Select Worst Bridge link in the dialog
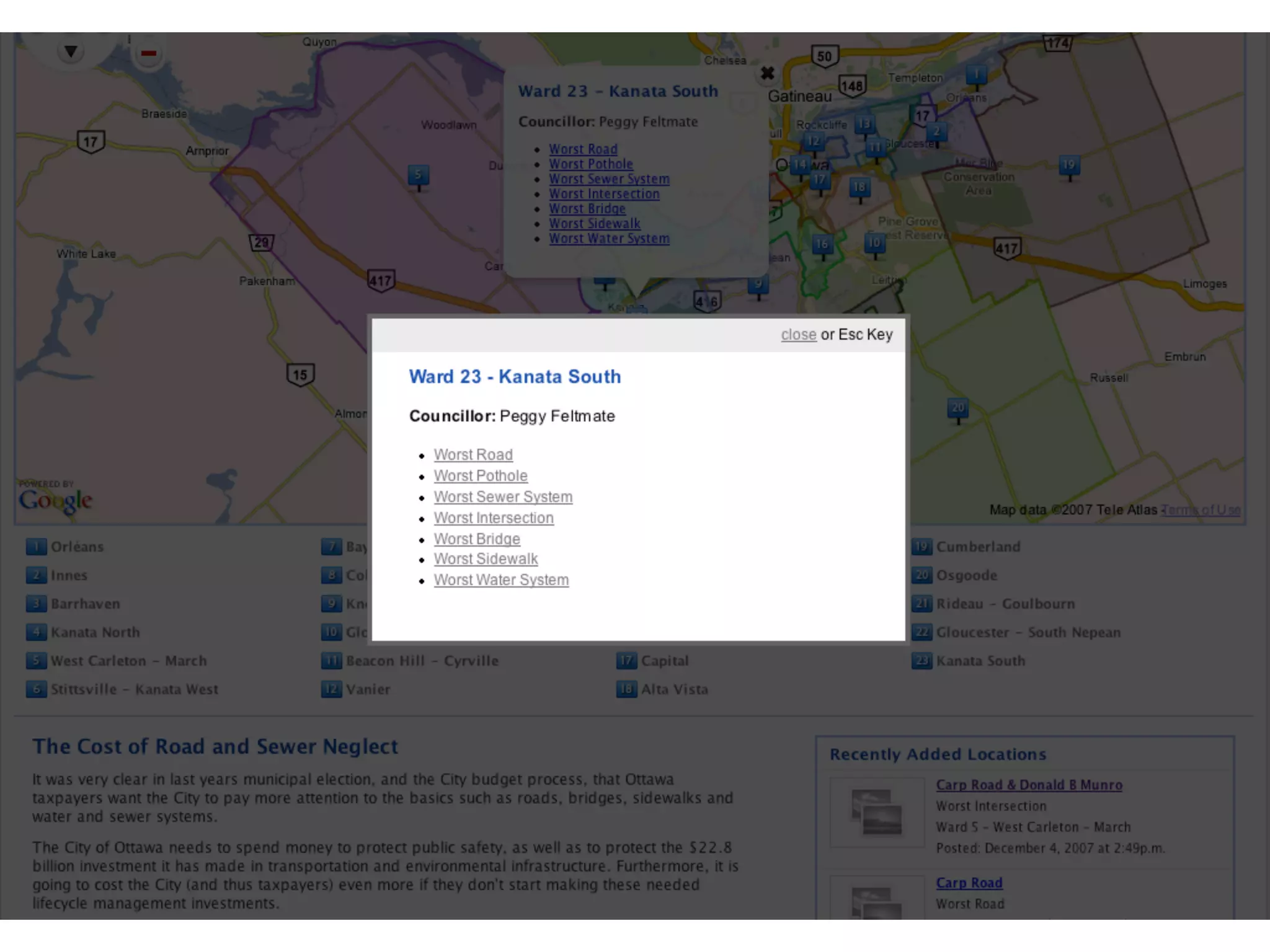 point(477,539)
